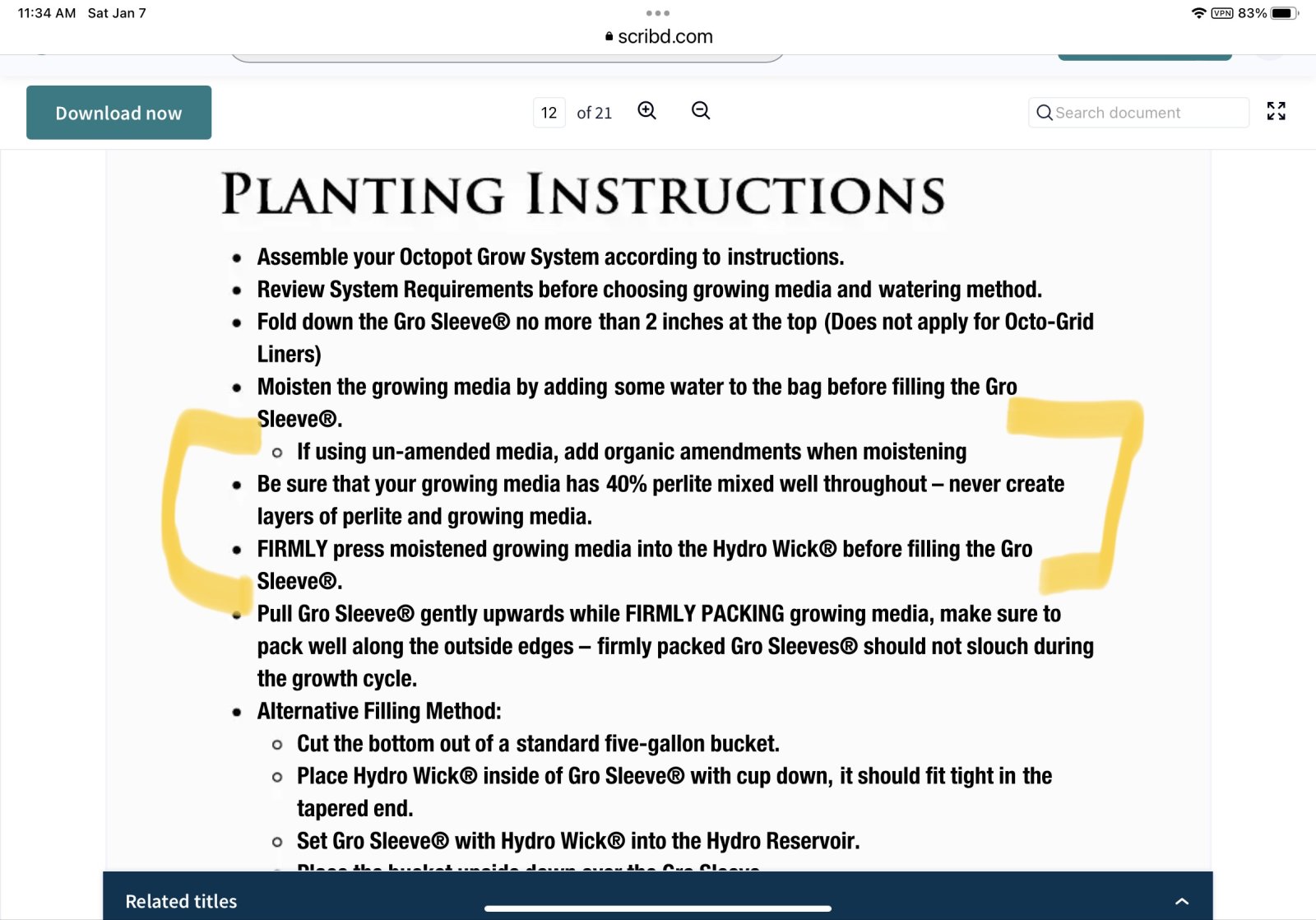Click 'Place Hydro Wick inside' sub-bullet

674,792
